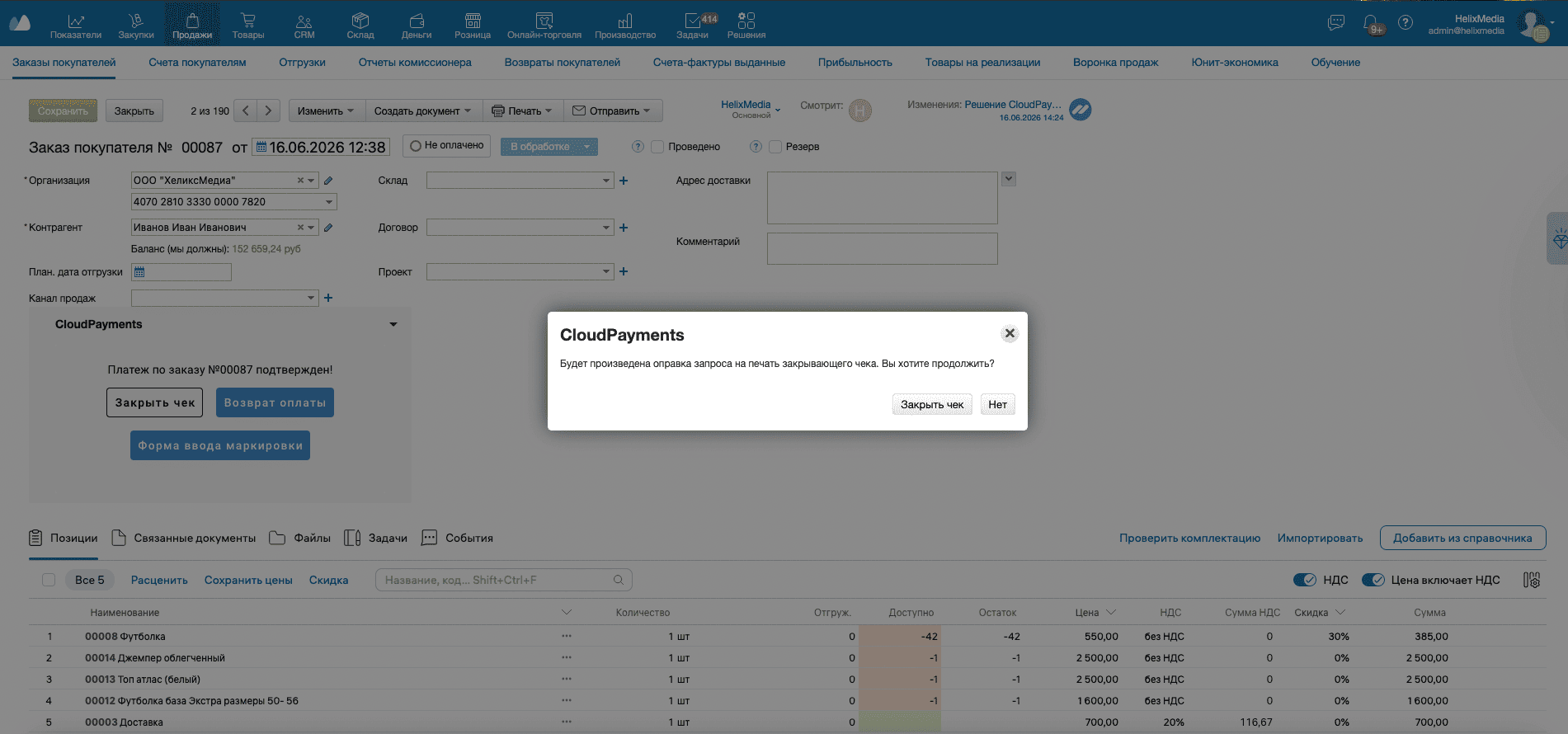The height and width of the screenshot is (734, 1568).
Task: Open the Печать dropdown
Action: pyautogui.click(x=522, y=111)
